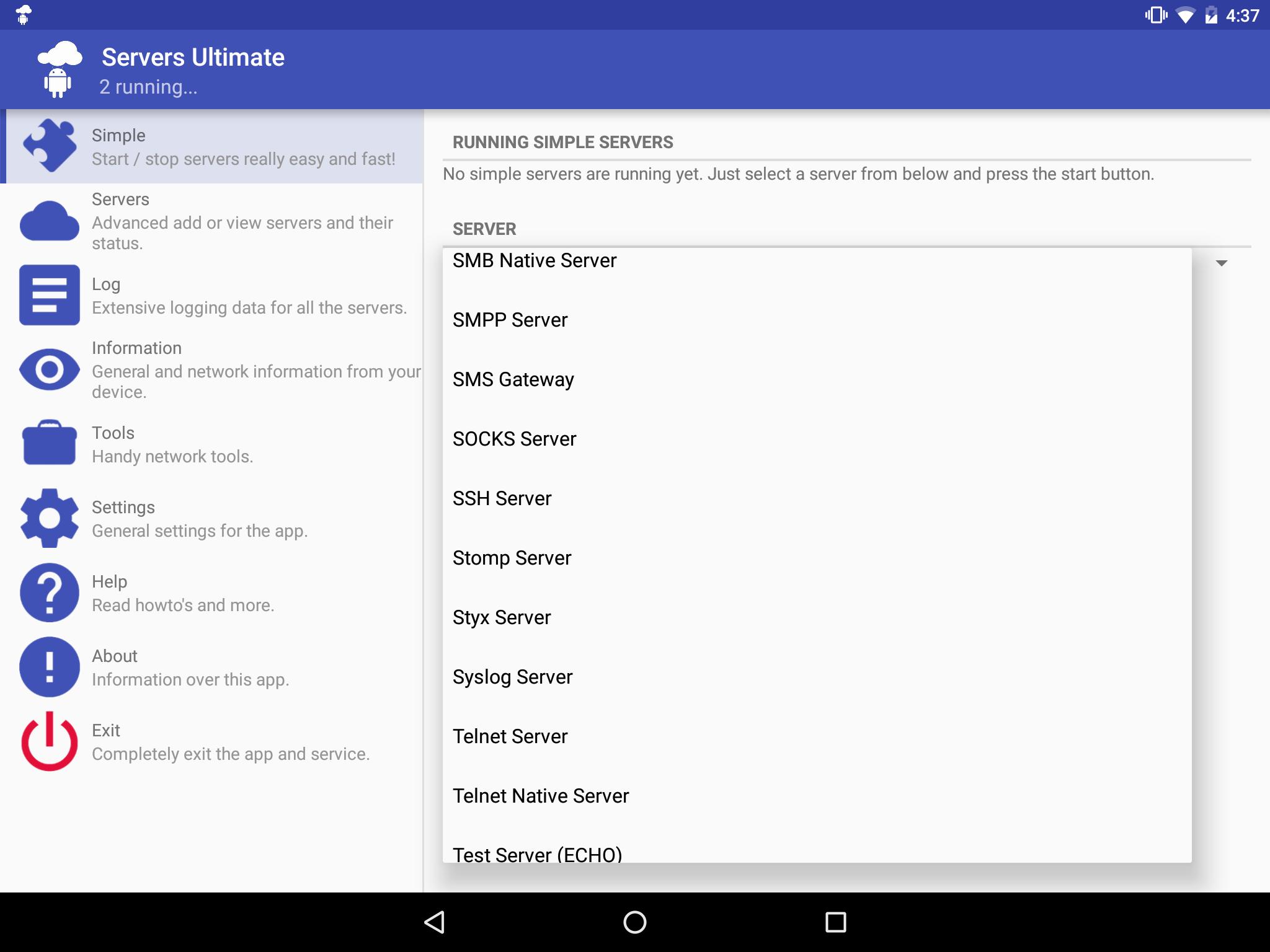Tap 'General settings for the app.' text
The height and width of the screenshot is (952, 1270).
tap(200, 531)
